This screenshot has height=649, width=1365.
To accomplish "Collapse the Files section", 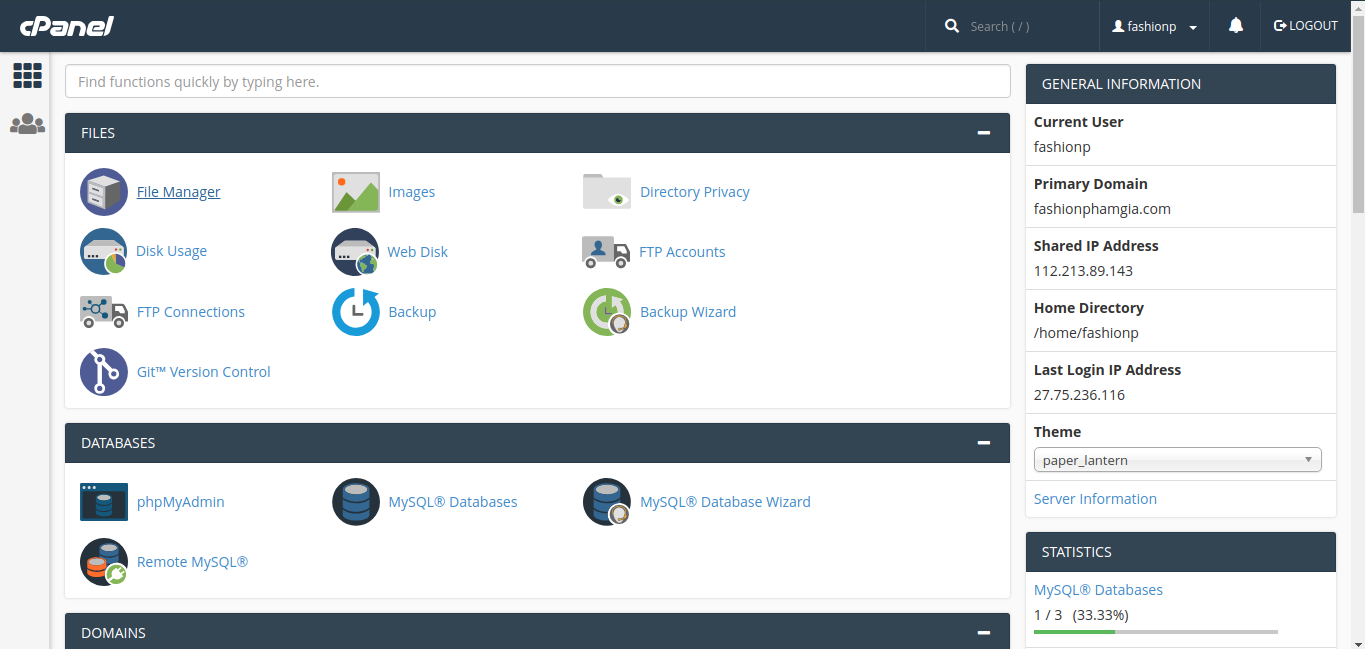I will coord(984,133).
